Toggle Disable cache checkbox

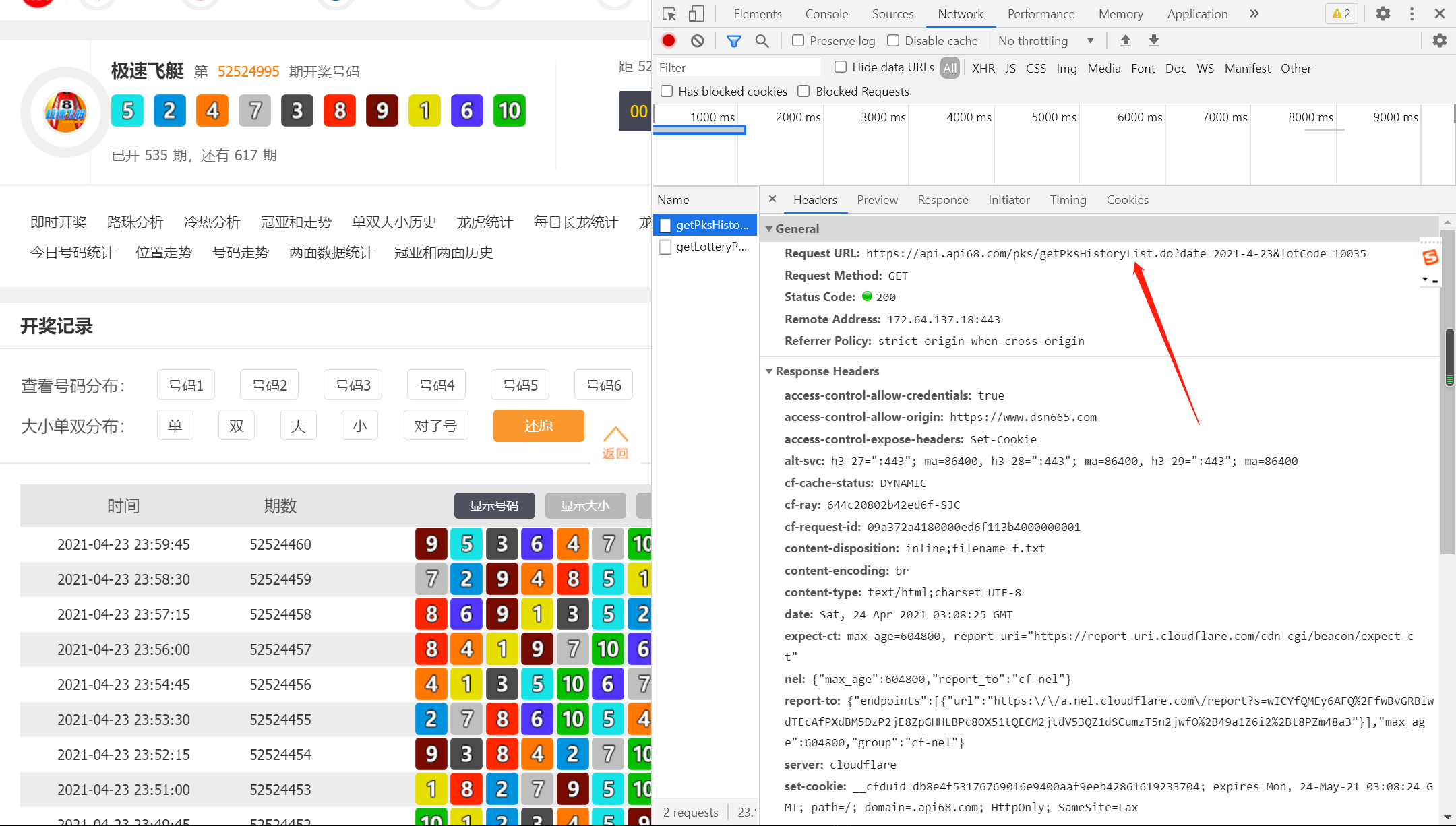coord(893,40)
